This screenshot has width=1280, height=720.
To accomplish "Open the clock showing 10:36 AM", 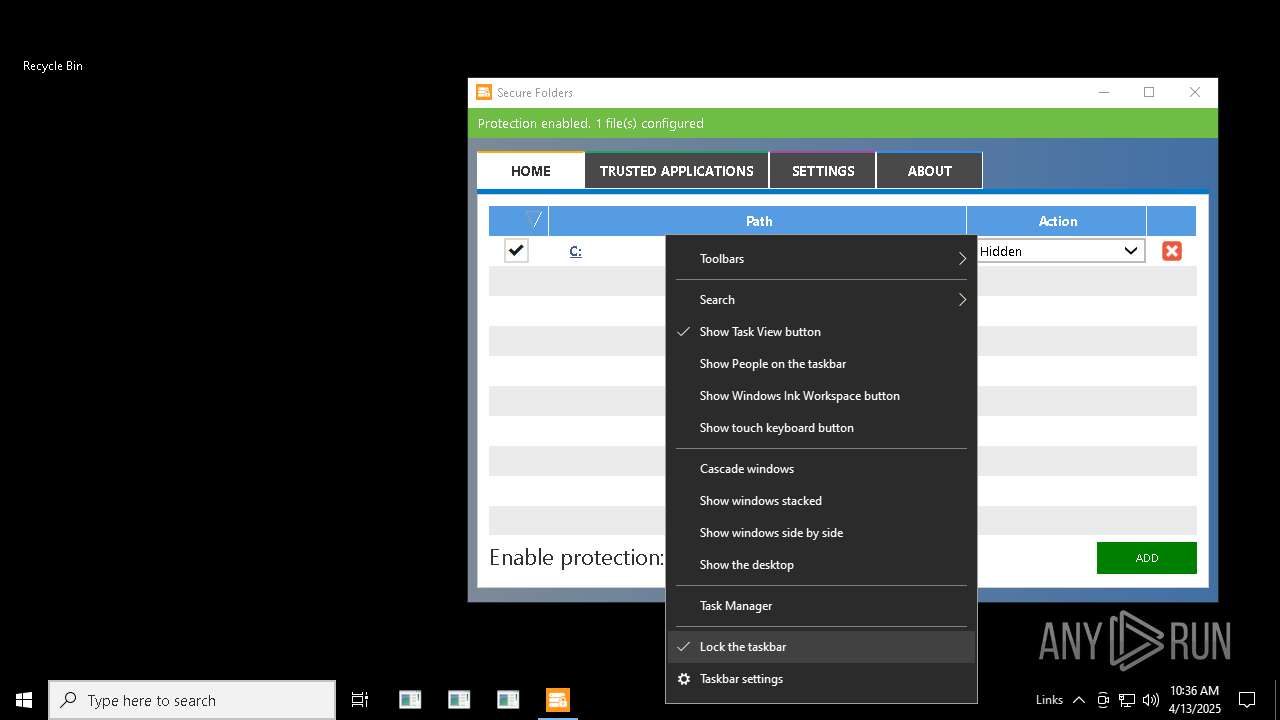I will tap(1195, 700).
